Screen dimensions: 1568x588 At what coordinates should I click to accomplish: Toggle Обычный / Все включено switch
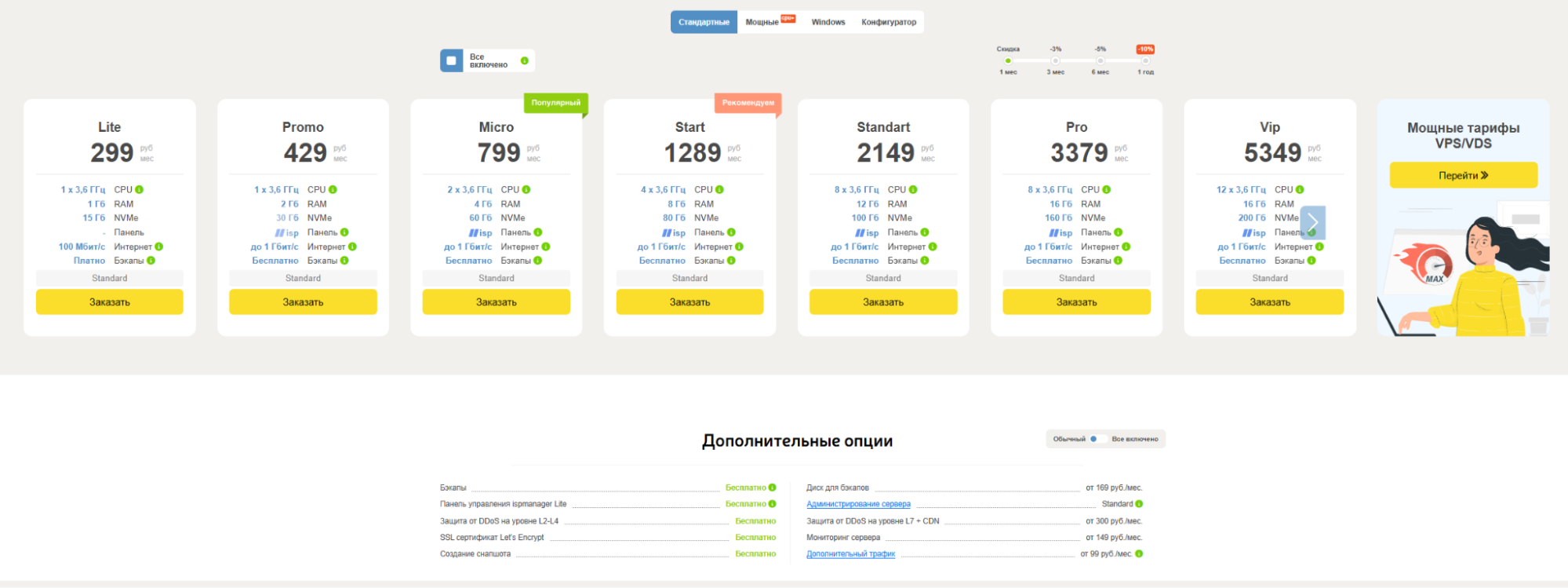tap(1097, 439)
